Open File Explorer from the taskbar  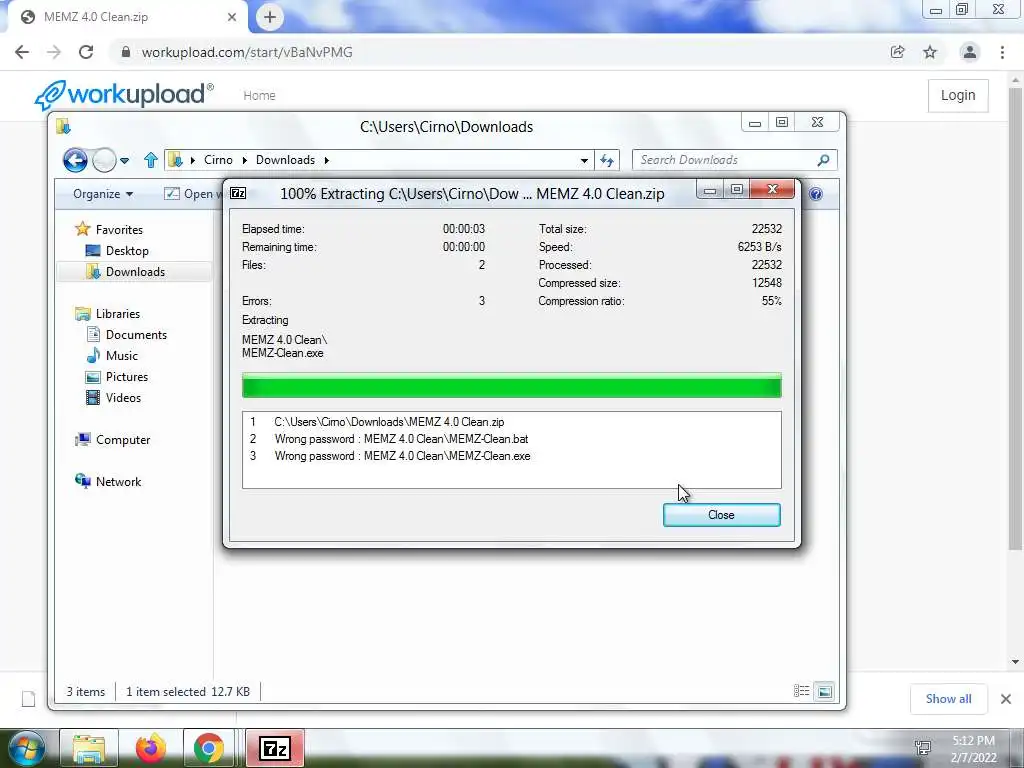click(x=89, y=748)
